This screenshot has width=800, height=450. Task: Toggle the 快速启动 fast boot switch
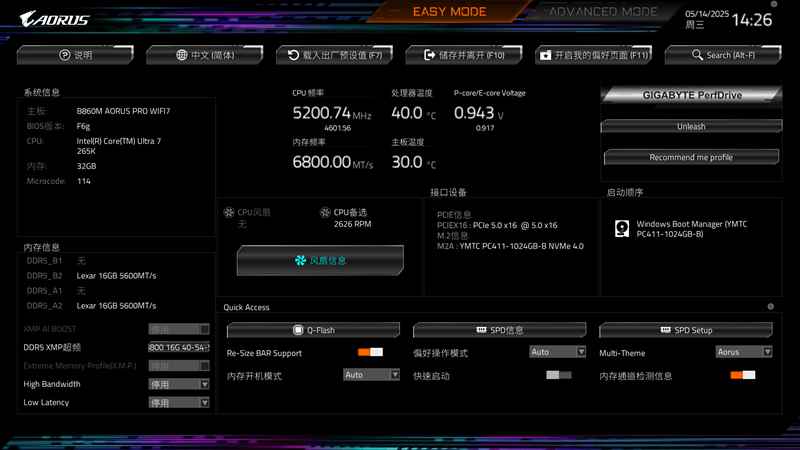[559, 375]
